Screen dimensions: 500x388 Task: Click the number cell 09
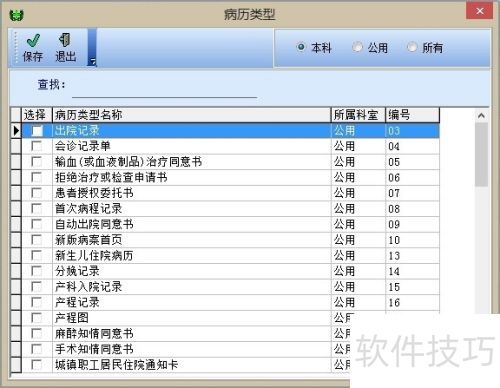coord(413,224)
